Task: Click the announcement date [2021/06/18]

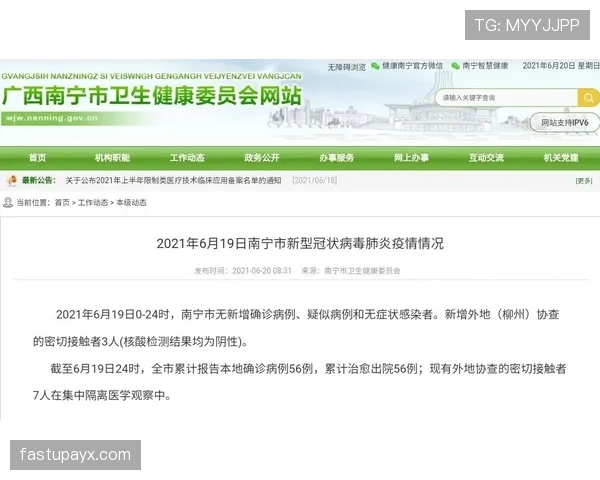Action: [x=315, y=180]
